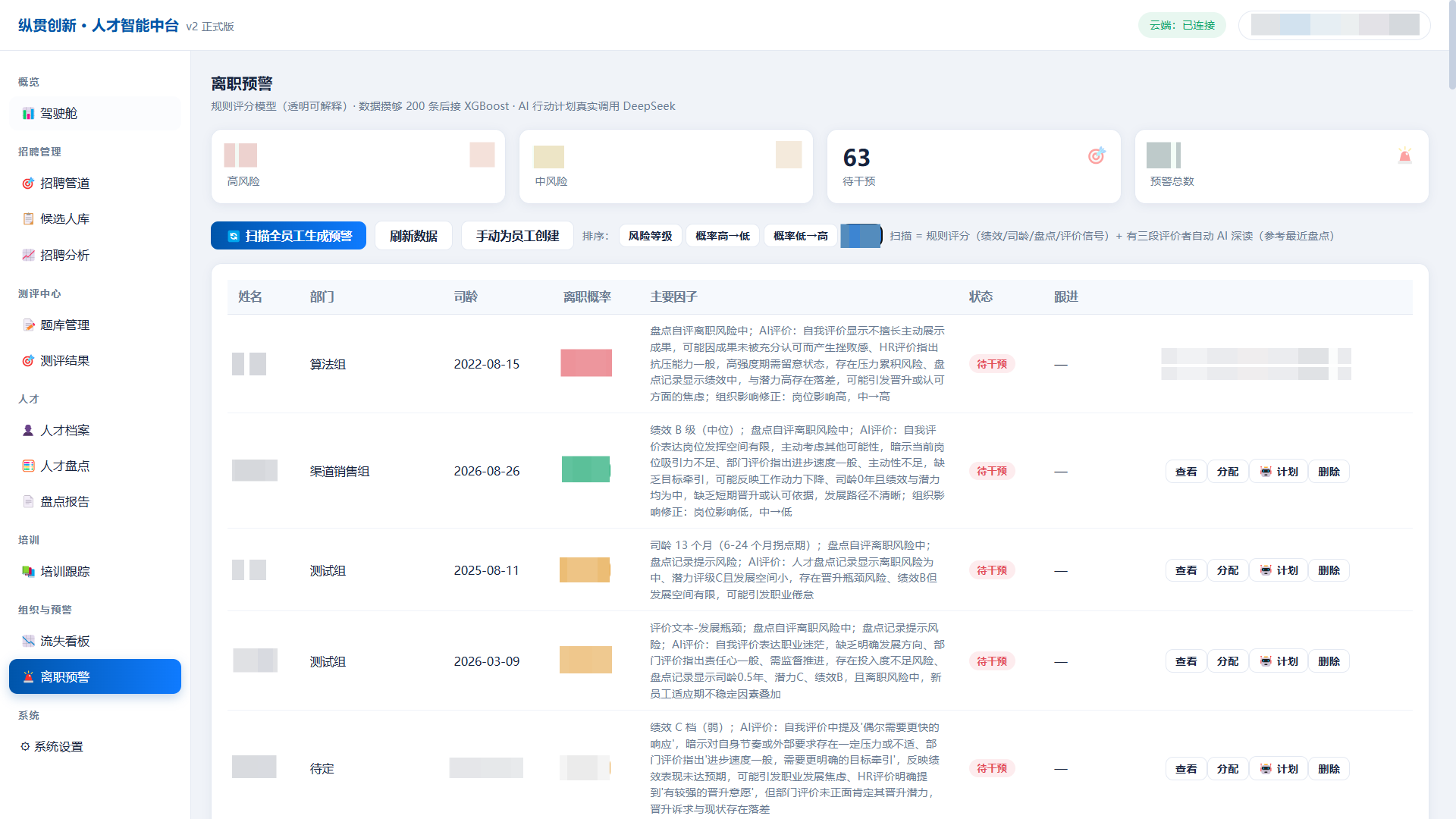The width and height of the screenshot is (1456, 819).
Task: Click the 盘点报告 document icon
Action: 28,502
